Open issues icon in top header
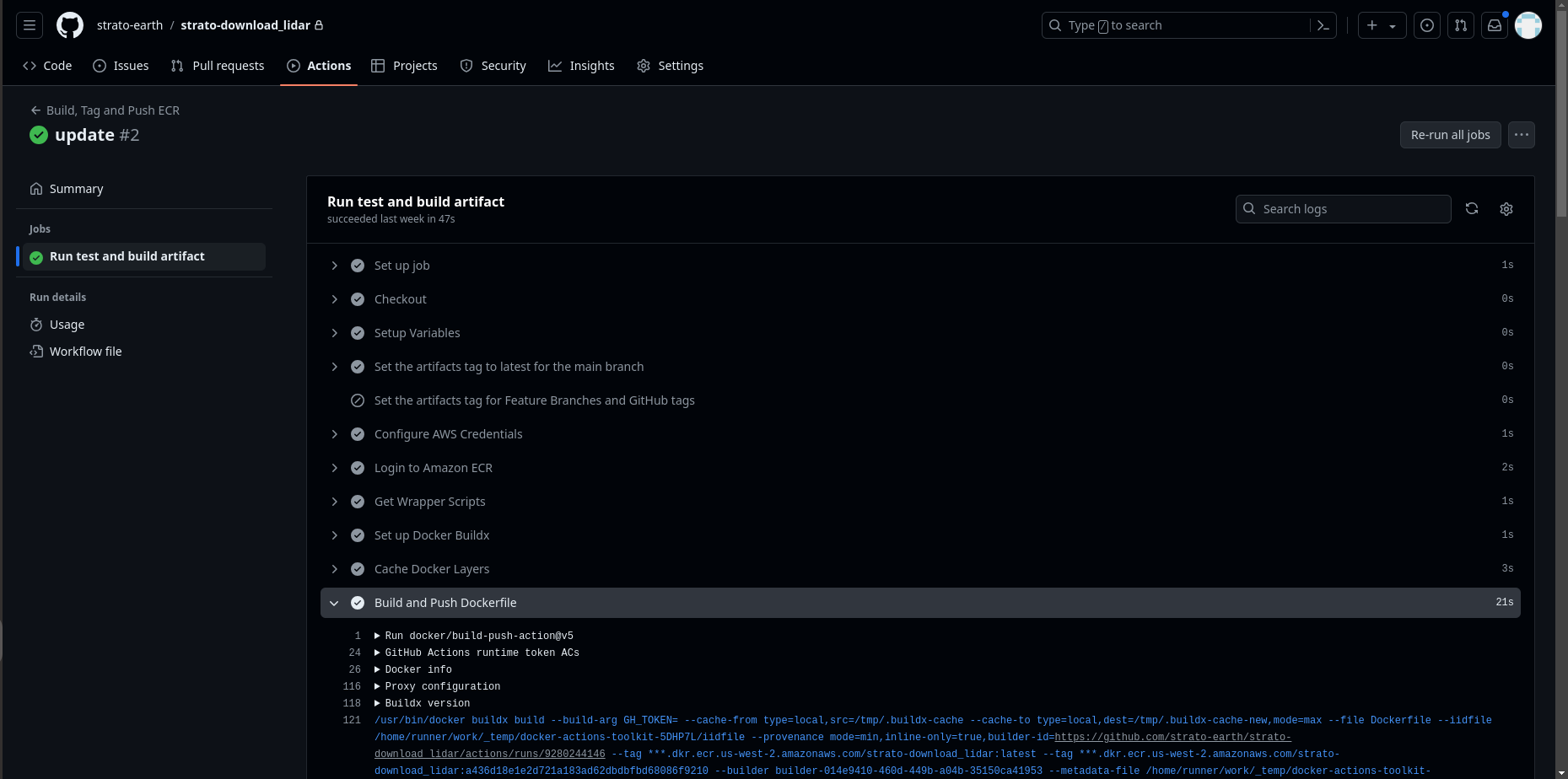1568x779 pixels. pyautogui.click(x=1427, y=25)
